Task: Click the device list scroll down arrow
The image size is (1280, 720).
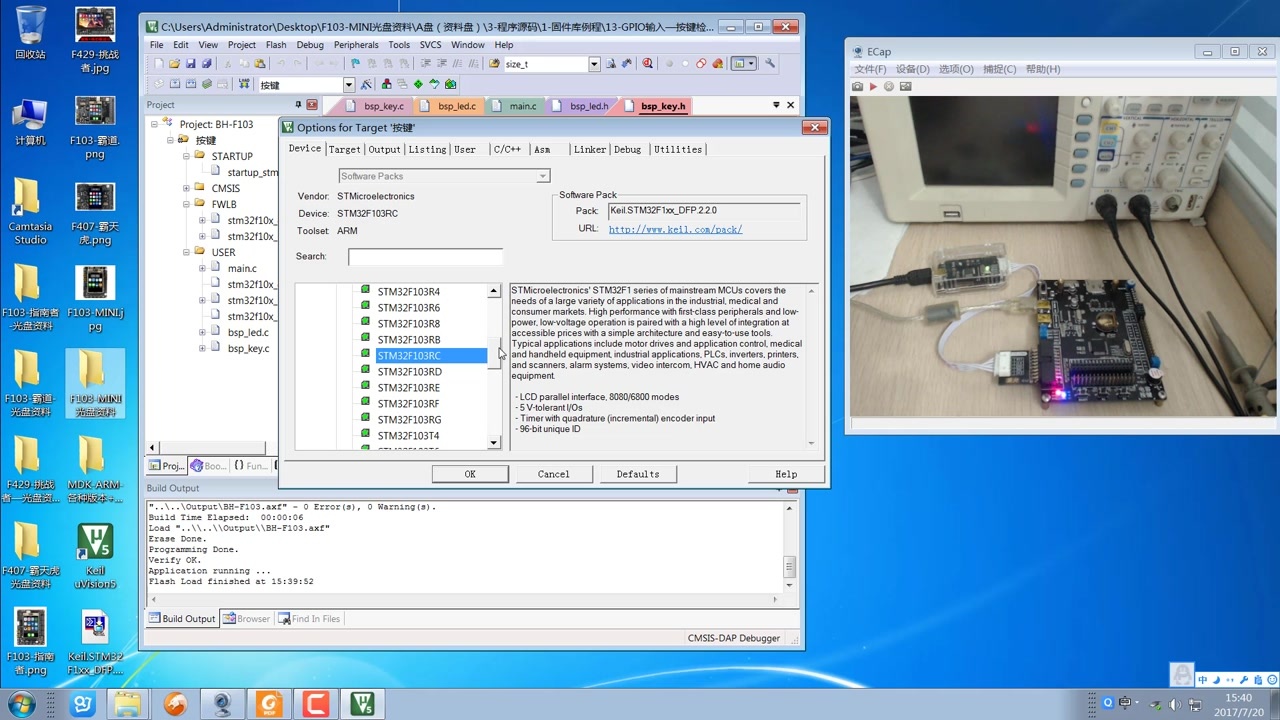Action: [493, 442]
